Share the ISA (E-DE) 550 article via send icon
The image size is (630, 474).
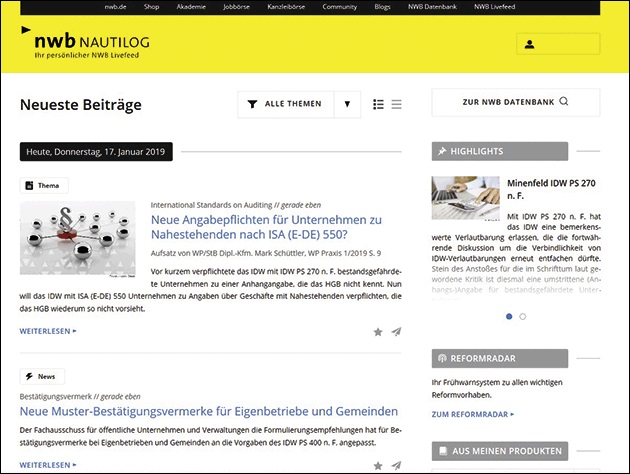click(396, 331)
